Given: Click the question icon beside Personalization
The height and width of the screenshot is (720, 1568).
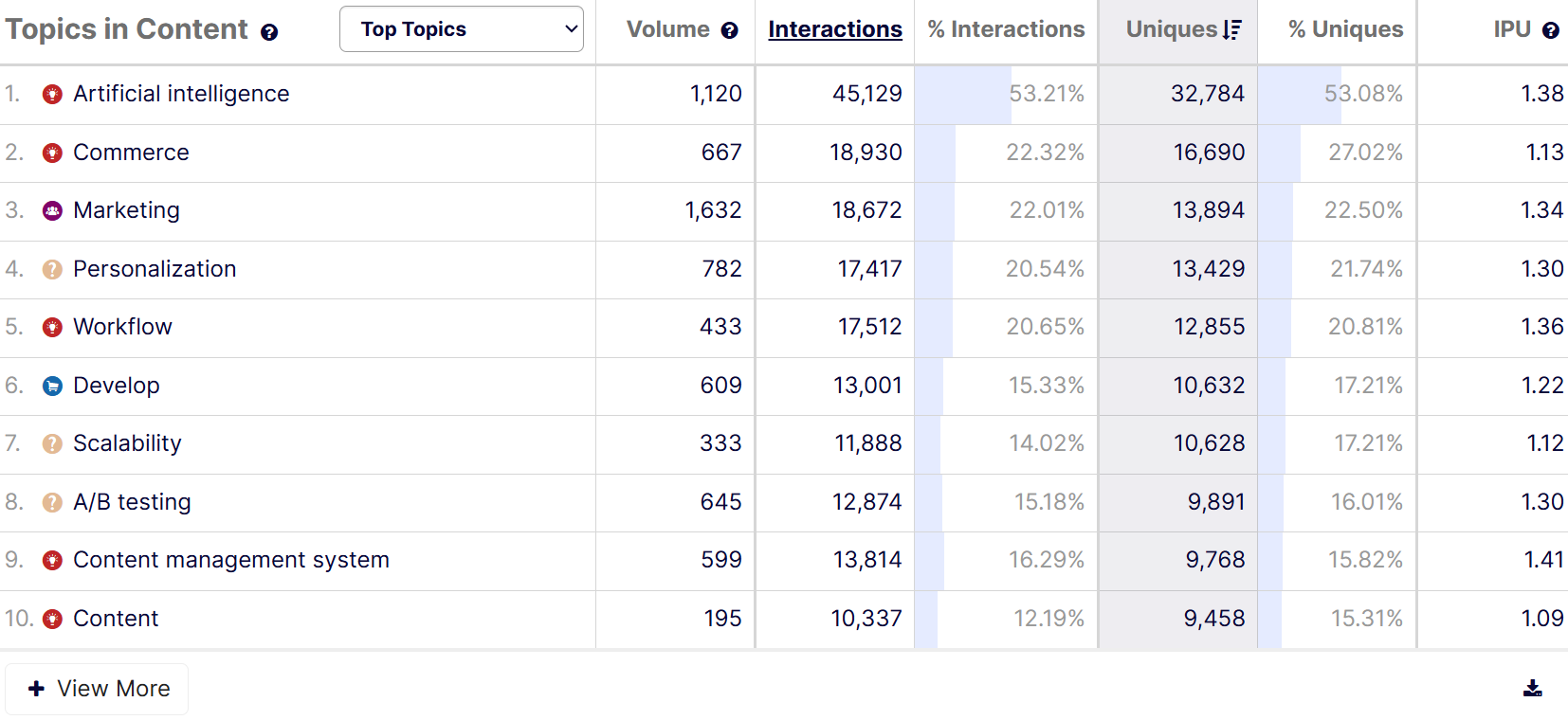Looking at the screenshot, I should (x=53, y=269).
